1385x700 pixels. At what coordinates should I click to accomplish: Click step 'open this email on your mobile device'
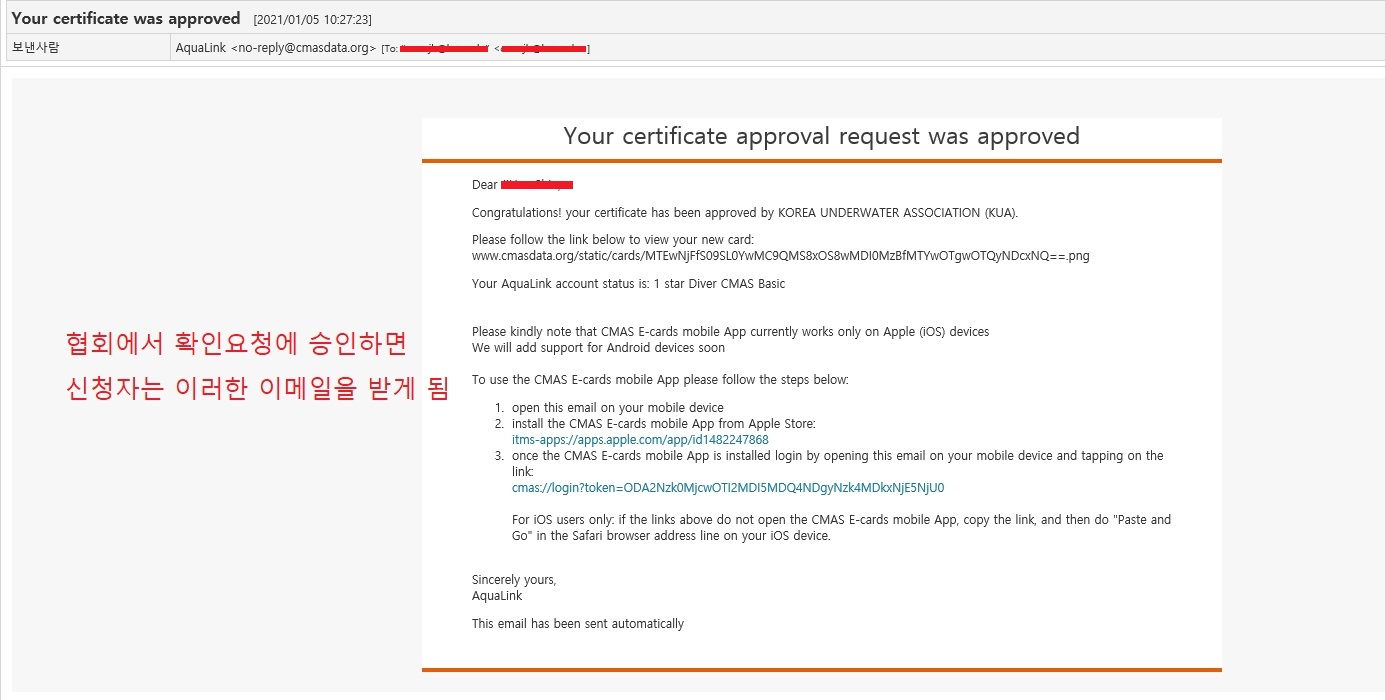tap(617, 408)
